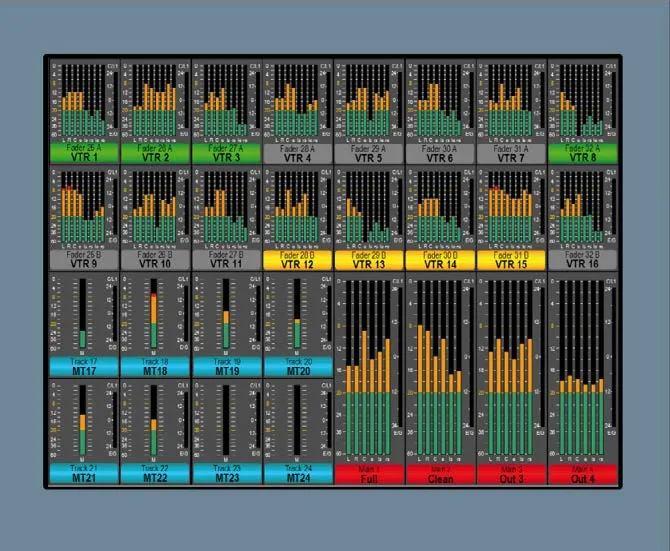Click the VTR 12 surround meter bars
The width and height of the screenshot is (670, 551).
297,207
